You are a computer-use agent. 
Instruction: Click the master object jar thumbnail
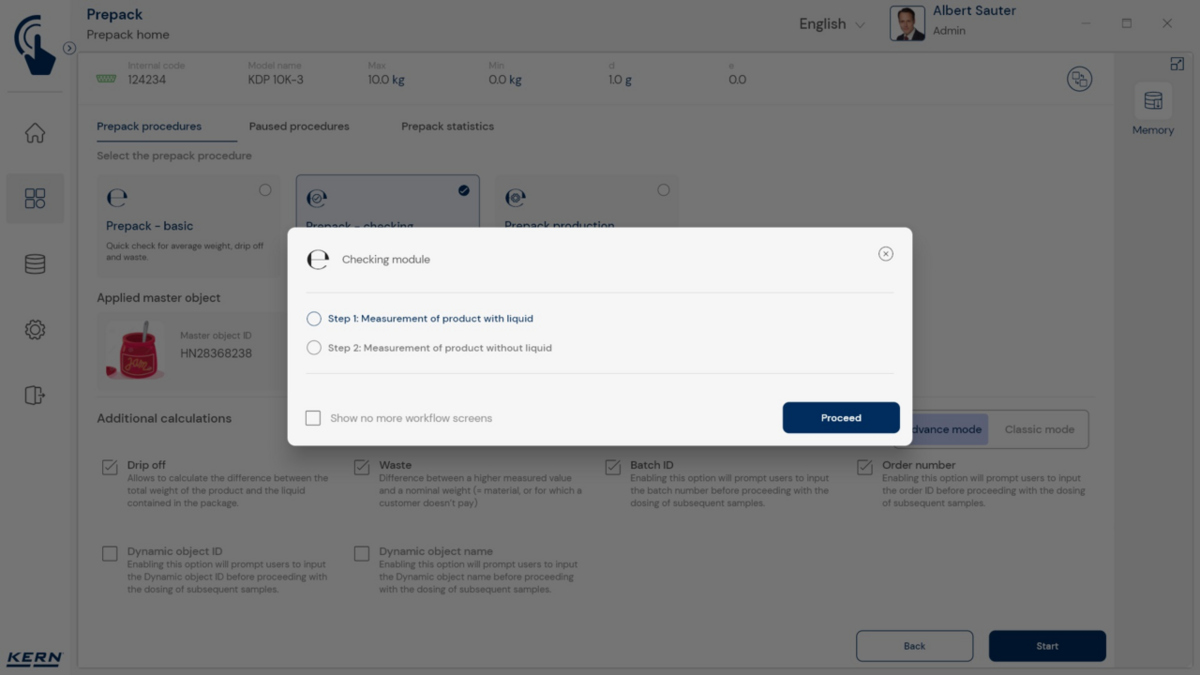coord(135,349)
